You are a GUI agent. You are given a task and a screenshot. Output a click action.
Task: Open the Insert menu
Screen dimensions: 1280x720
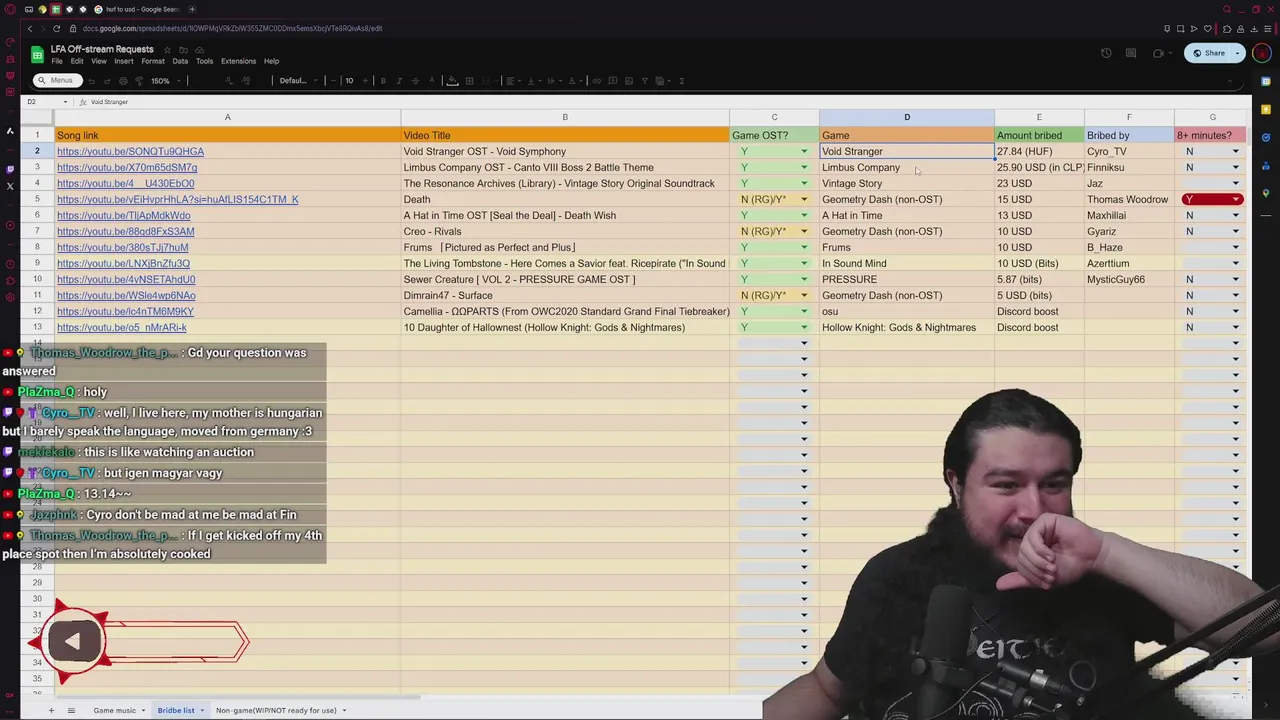(124, 61)
